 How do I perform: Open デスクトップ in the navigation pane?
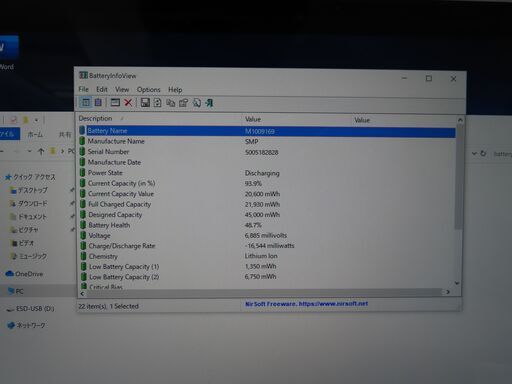coord(29,190)
